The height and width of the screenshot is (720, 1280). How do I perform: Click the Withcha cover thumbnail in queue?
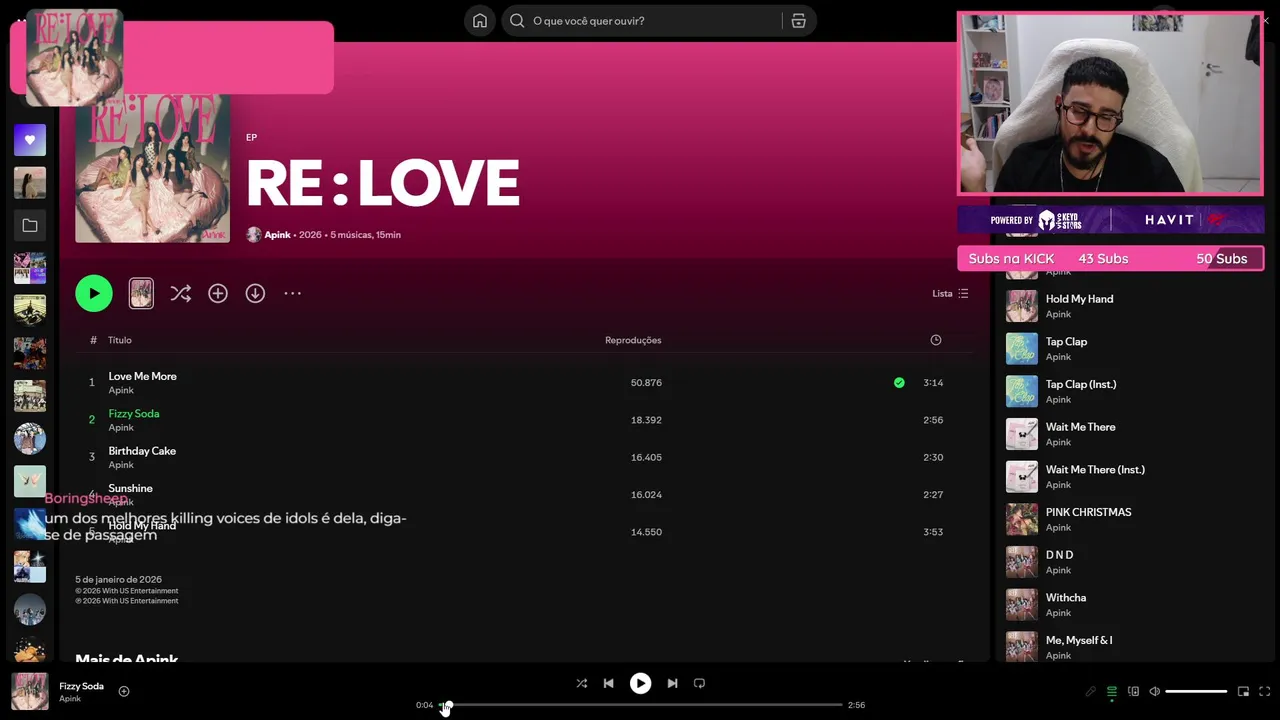(x=1022, y=605)
